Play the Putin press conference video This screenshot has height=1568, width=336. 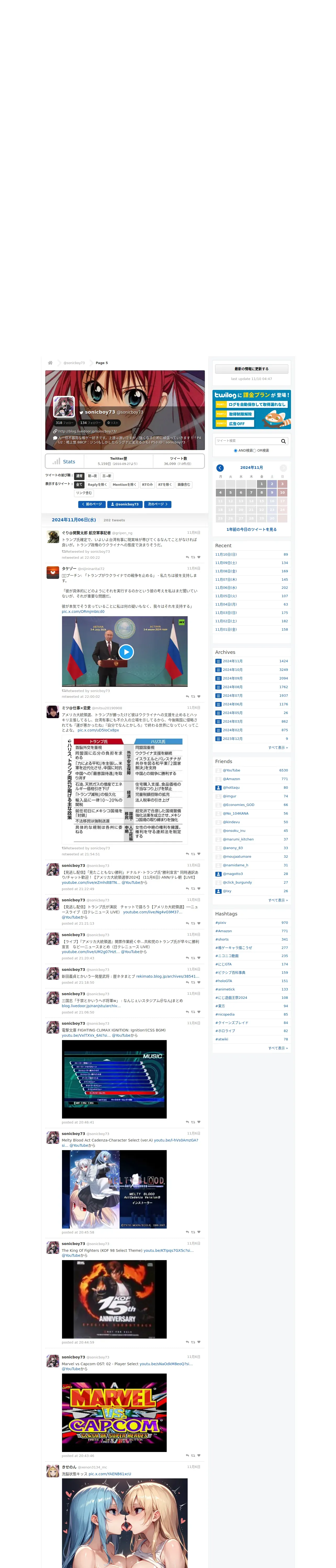click(x=126, y=652)
